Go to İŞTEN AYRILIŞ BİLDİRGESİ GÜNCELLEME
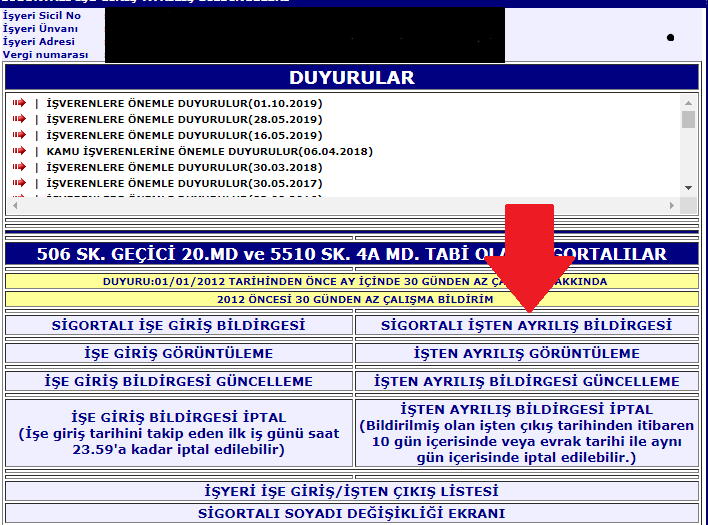 [526, 382]
